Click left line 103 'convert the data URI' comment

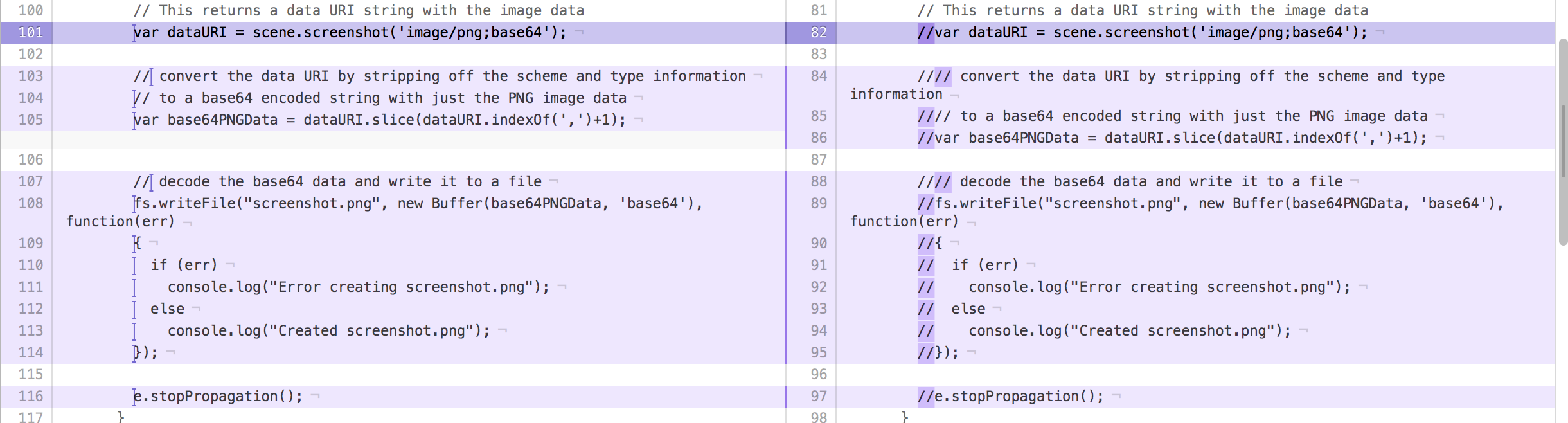click(440, 76)
